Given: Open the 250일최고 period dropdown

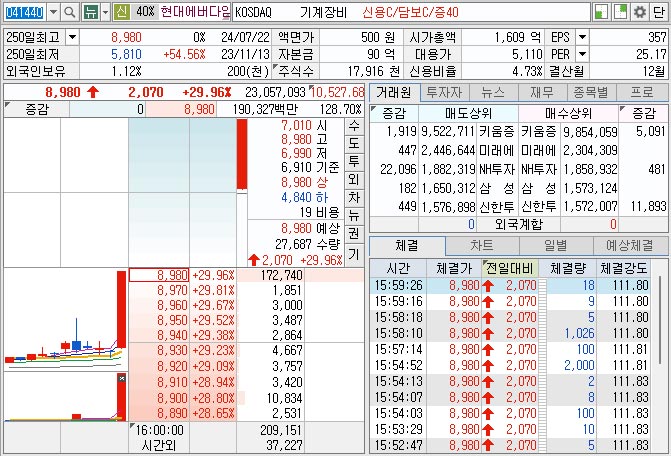Looking at the screenshot, I should point(72,37).
